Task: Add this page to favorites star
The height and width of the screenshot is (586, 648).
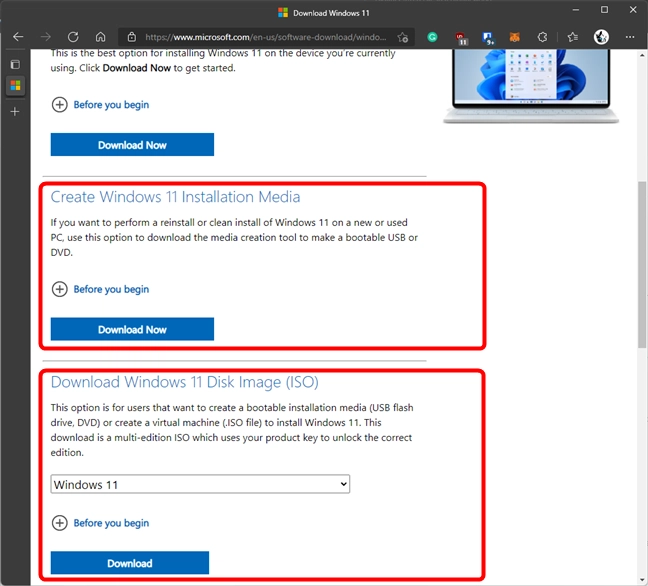Action: 403,38
